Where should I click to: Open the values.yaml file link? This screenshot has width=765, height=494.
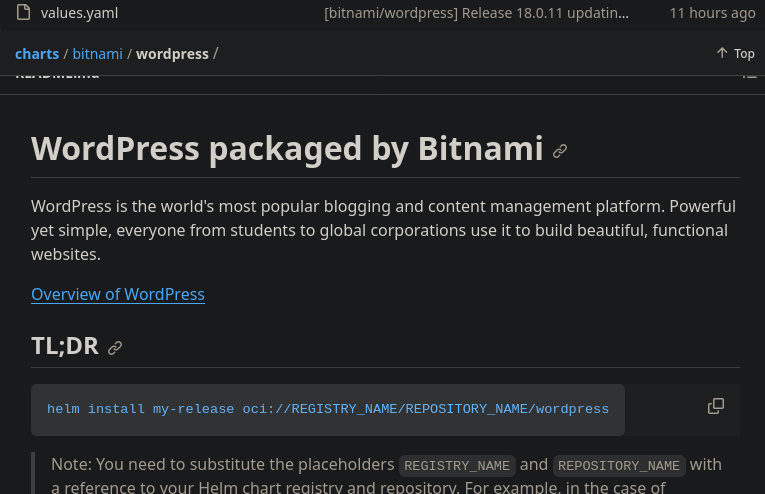coord(81,13)
